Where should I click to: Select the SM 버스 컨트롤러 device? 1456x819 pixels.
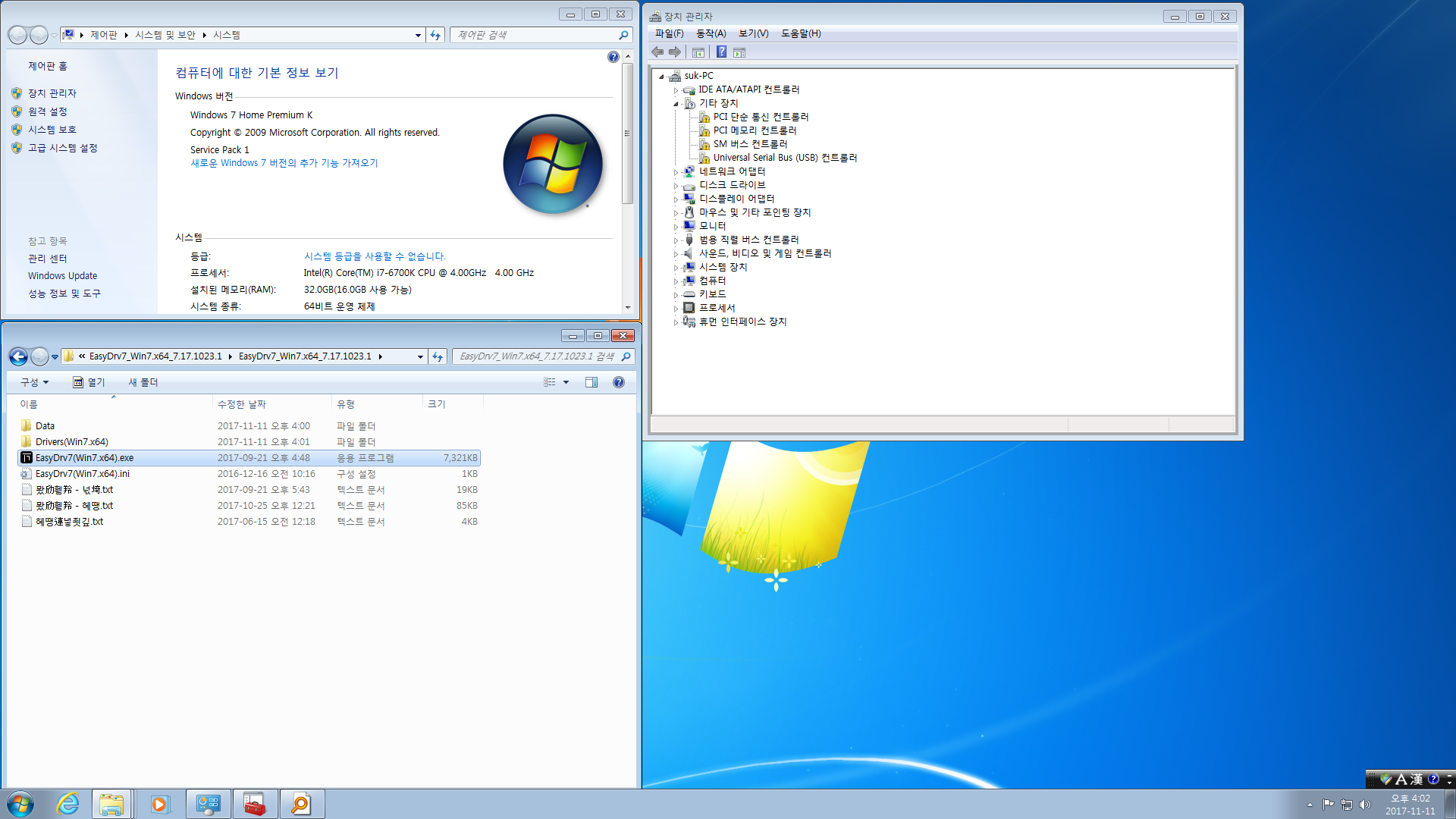pyautogui.click(x=750, y=144)
